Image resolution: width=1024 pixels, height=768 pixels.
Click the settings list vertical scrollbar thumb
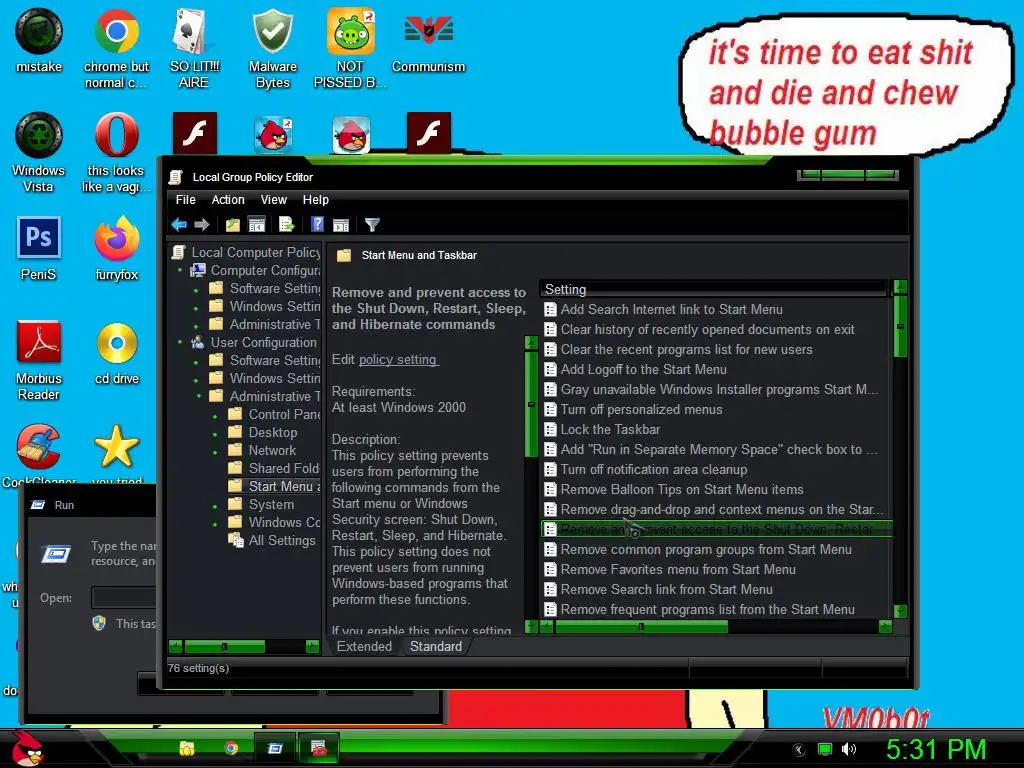tap(900, 326)
